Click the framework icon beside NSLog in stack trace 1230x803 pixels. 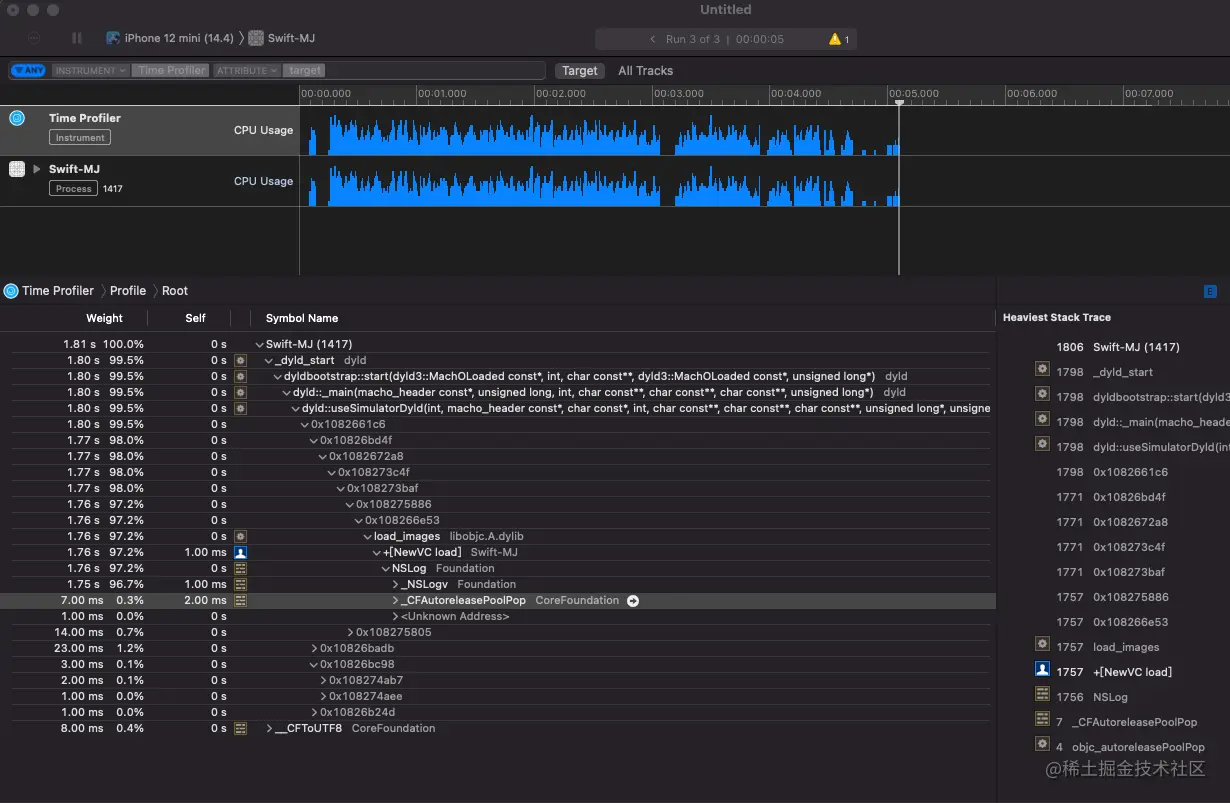coord(1042,694)
